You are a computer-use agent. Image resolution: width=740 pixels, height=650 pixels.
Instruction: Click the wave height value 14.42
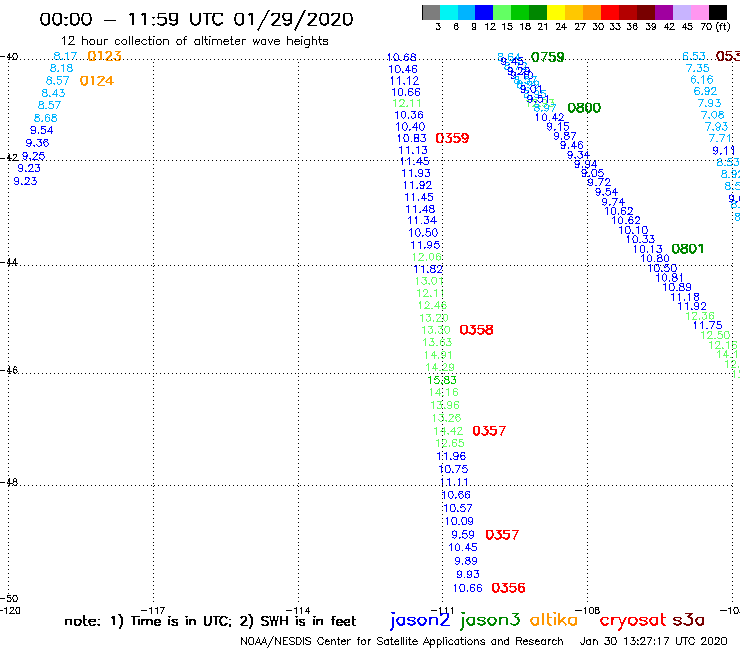tap(448, 431)
